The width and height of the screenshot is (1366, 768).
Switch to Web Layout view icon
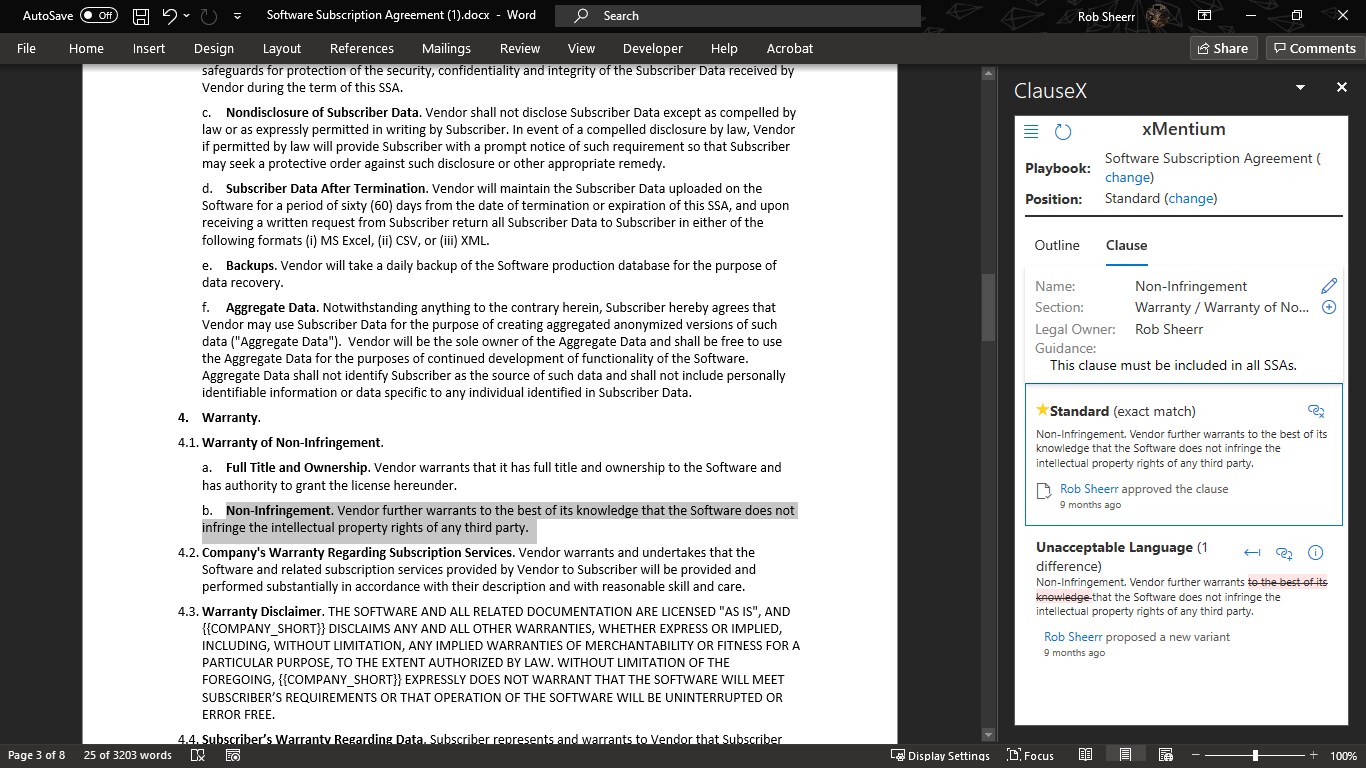pyautogui.click(x=1165, y=755)
